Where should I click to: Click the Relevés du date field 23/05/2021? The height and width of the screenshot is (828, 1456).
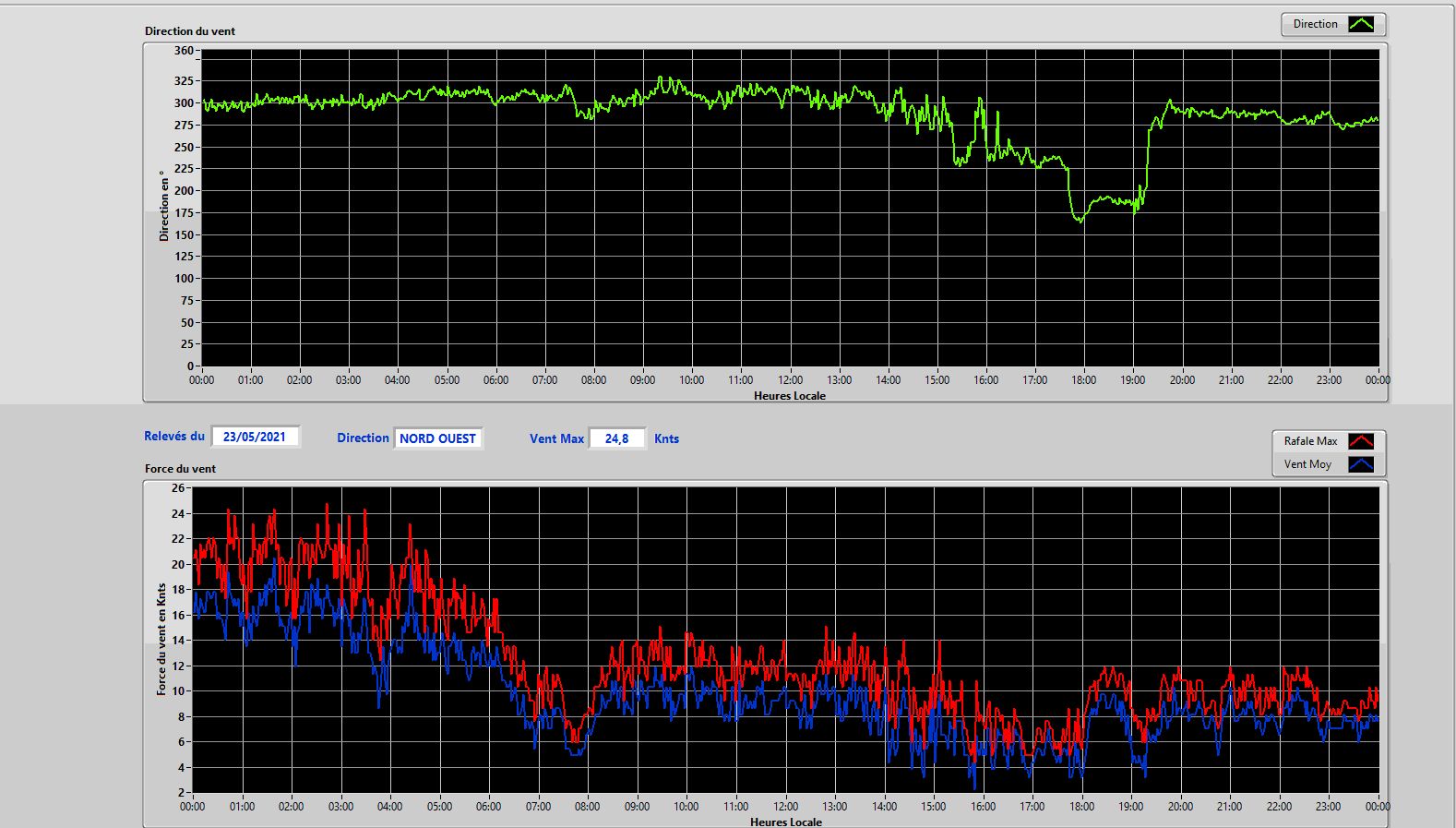point(256,437)
